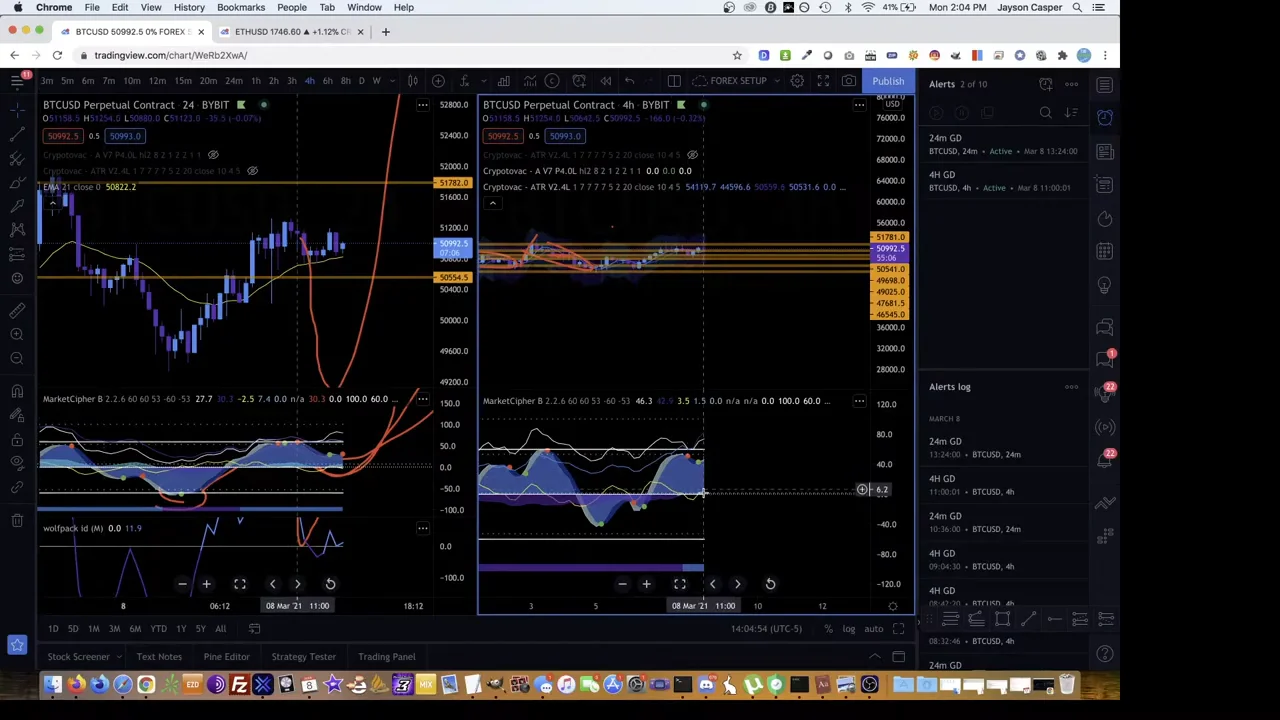Screen dimensions: 1280x720
Task: Open the FOREX SETUP layout dropdown
Action: (738, 81)
